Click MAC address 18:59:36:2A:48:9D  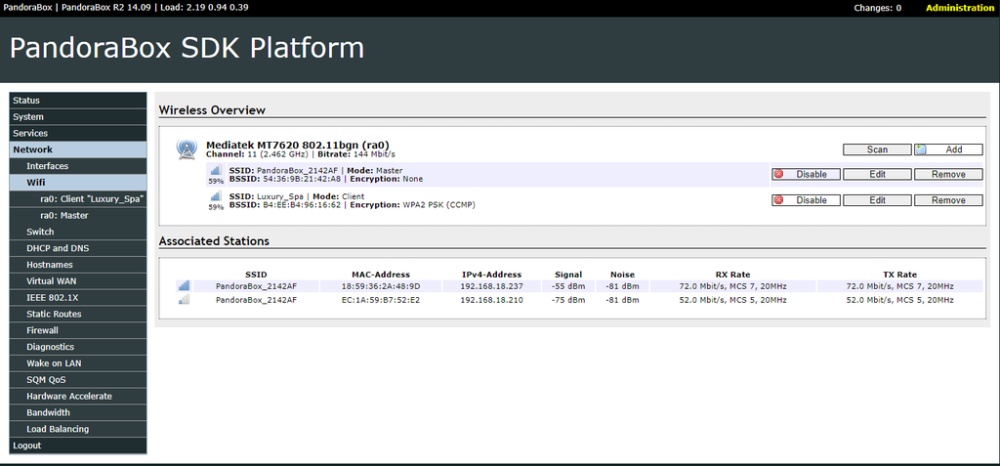pyautogui.click(x=381, y=286)
